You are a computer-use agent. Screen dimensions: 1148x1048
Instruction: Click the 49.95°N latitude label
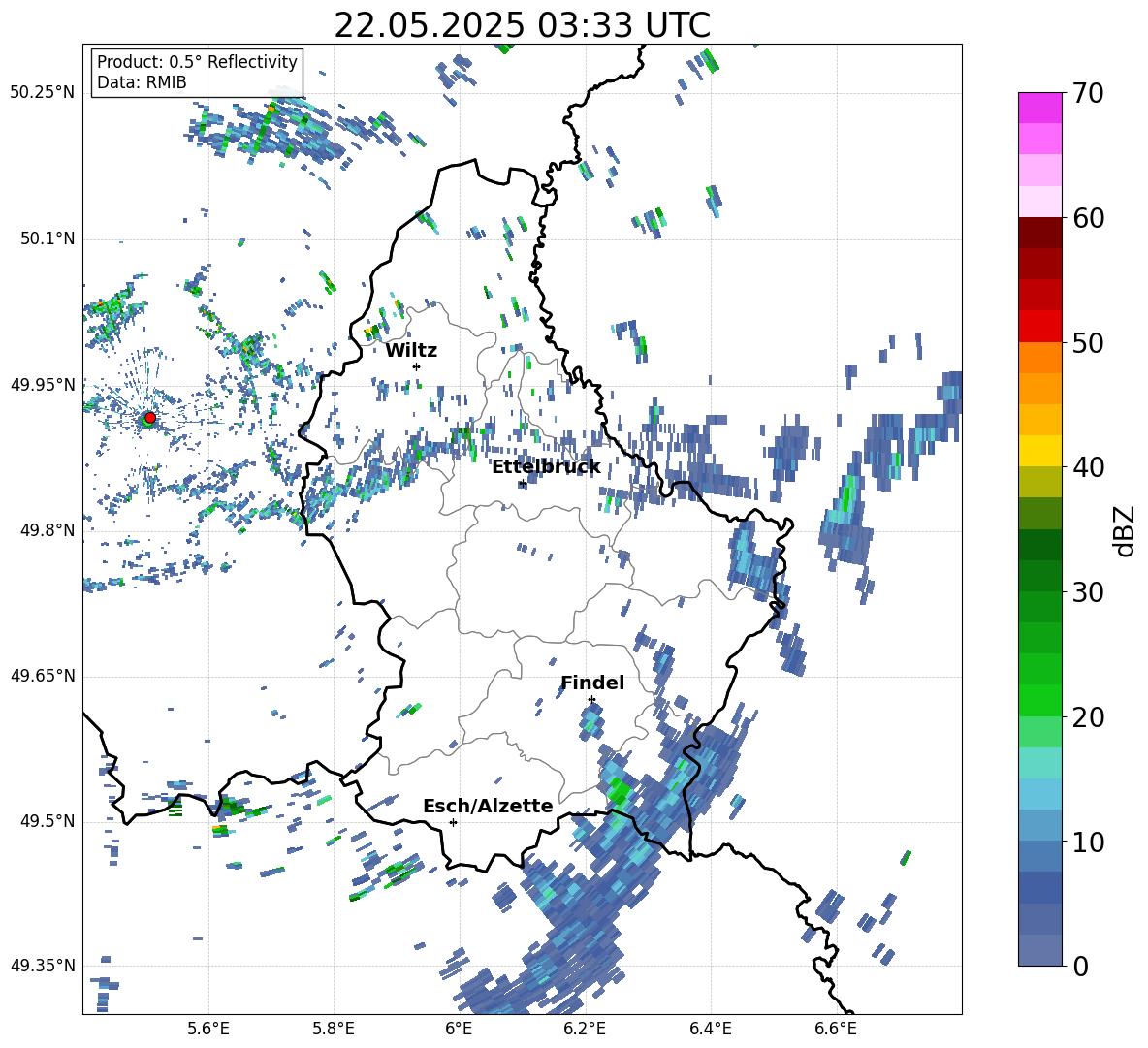point(43,385)
